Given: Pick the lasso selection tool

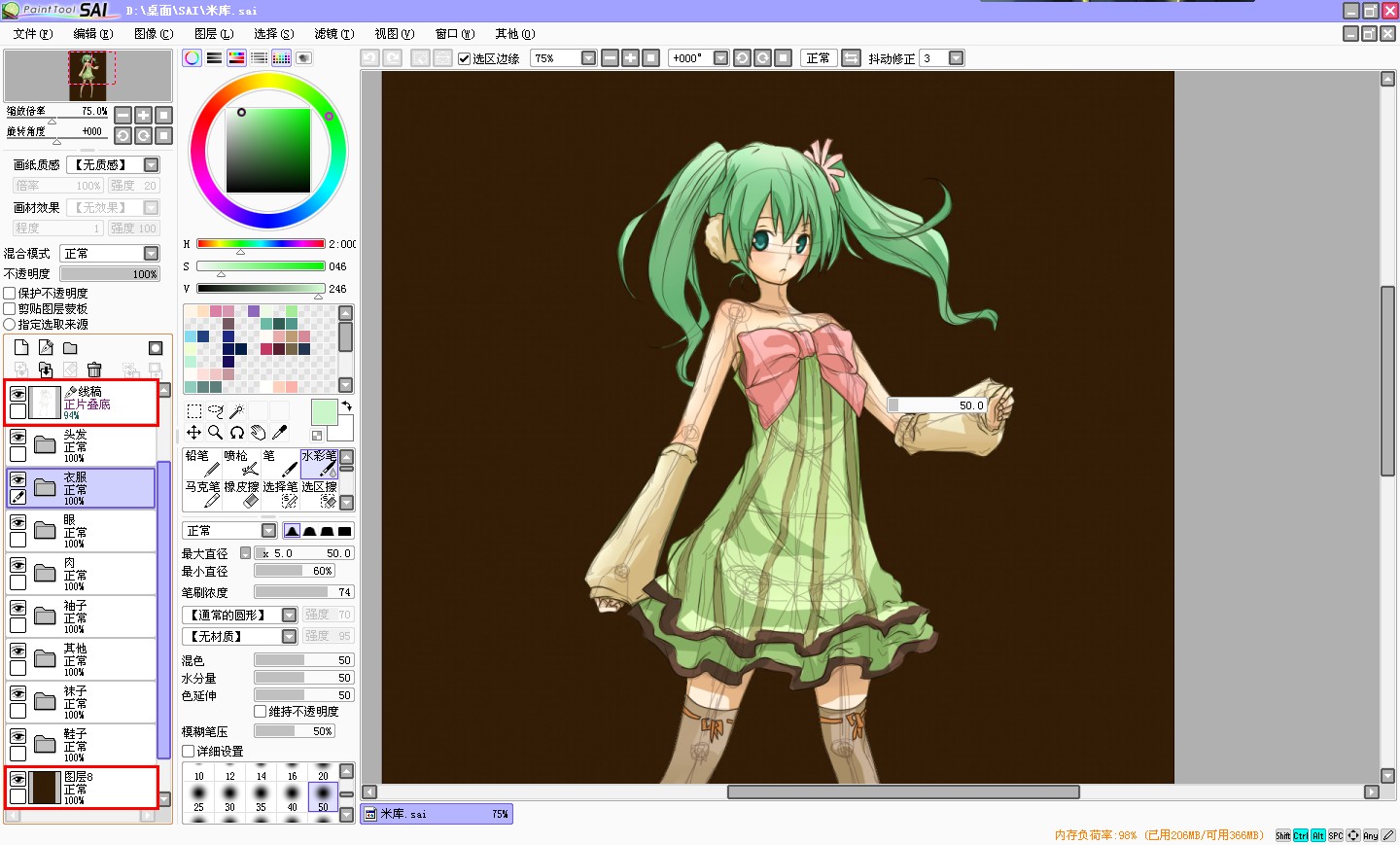Looking at the screenshot, I should click(216, 411).
